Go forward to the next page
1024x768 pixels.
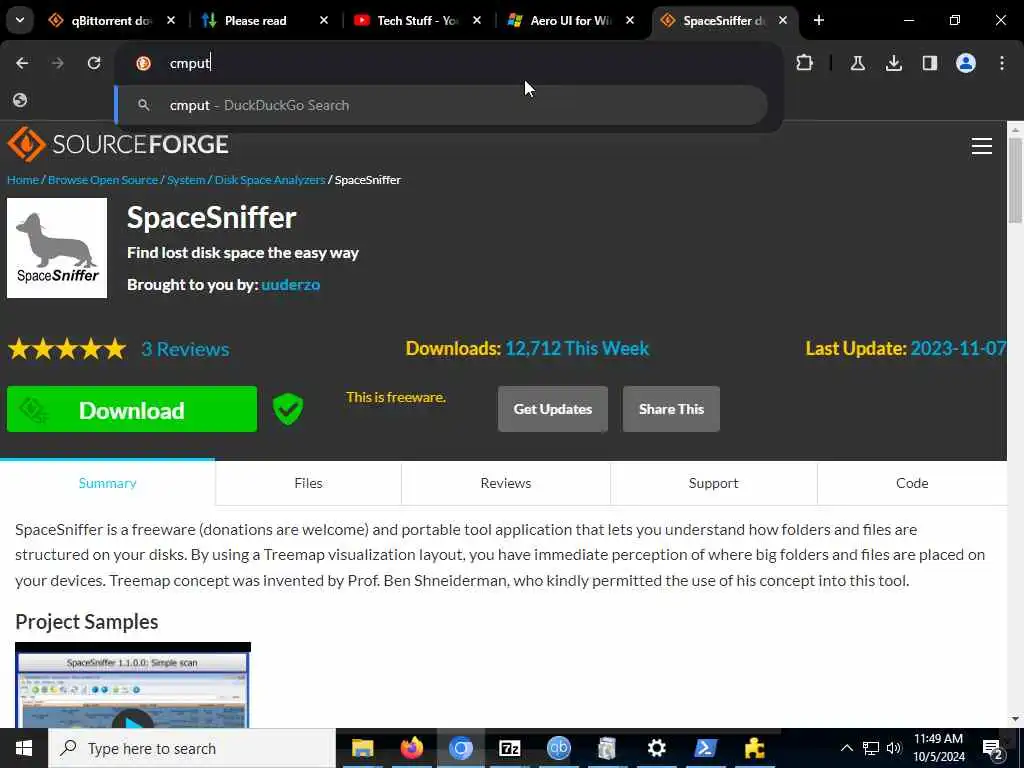[x=57, y=63]
